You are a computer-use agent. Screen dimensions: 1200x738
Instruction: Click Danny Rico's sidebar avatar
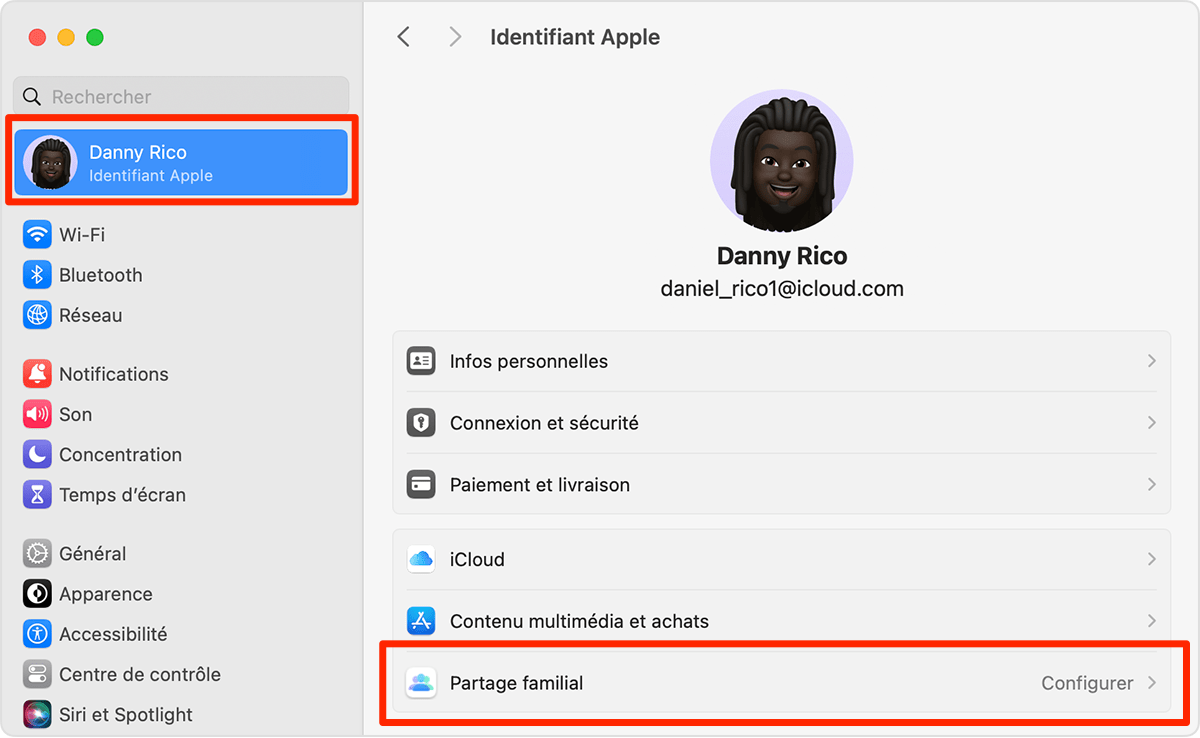click(50, 162)
